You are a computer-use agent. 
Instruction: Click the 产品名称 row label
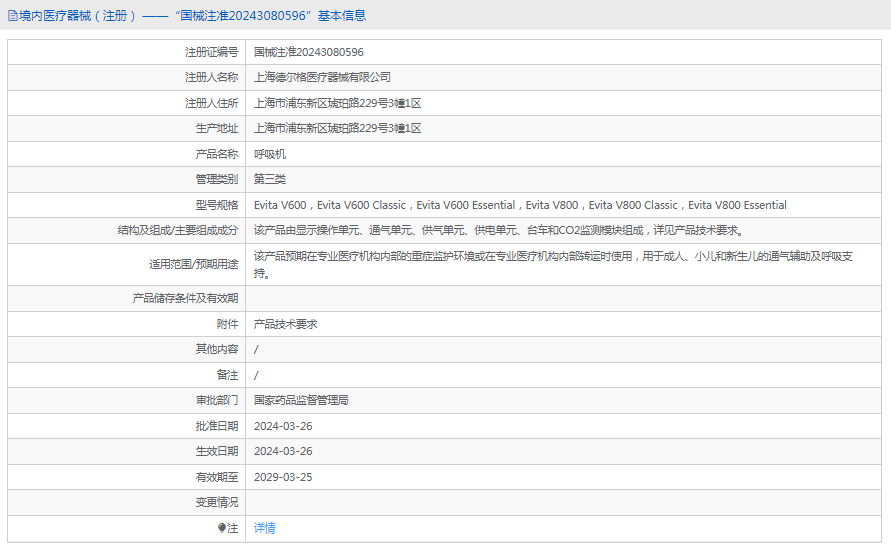click(x=217, y=154)
